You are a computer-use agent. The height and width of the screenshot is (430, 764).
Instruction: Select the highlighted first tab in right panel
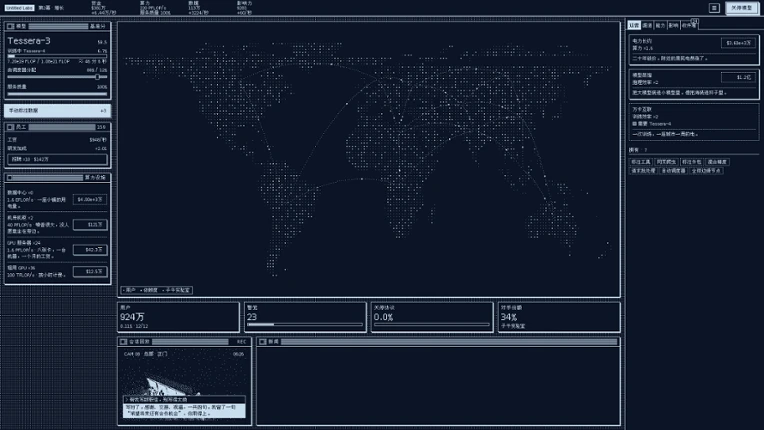(x=634, y=25)
